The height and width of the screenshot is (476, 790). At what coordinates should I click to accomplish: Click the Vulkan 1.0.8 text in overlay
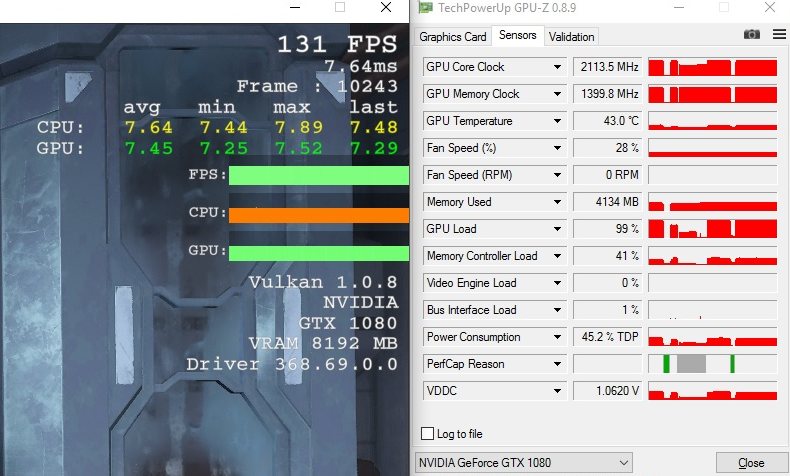tap(323, 283)
